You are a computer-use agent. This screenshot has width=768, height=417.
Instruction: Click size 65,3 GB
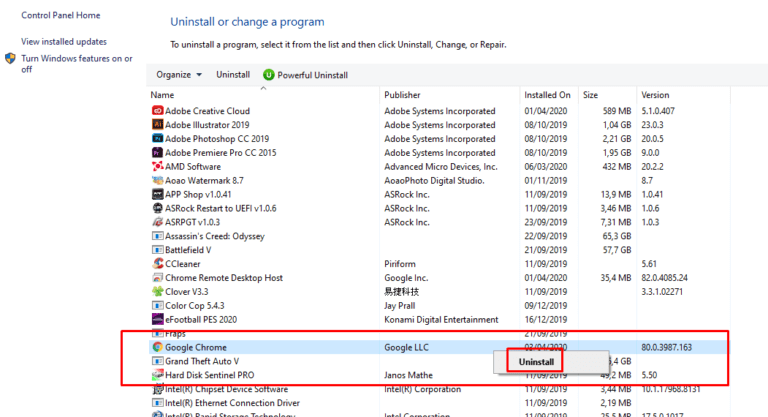tap(617, 236)
